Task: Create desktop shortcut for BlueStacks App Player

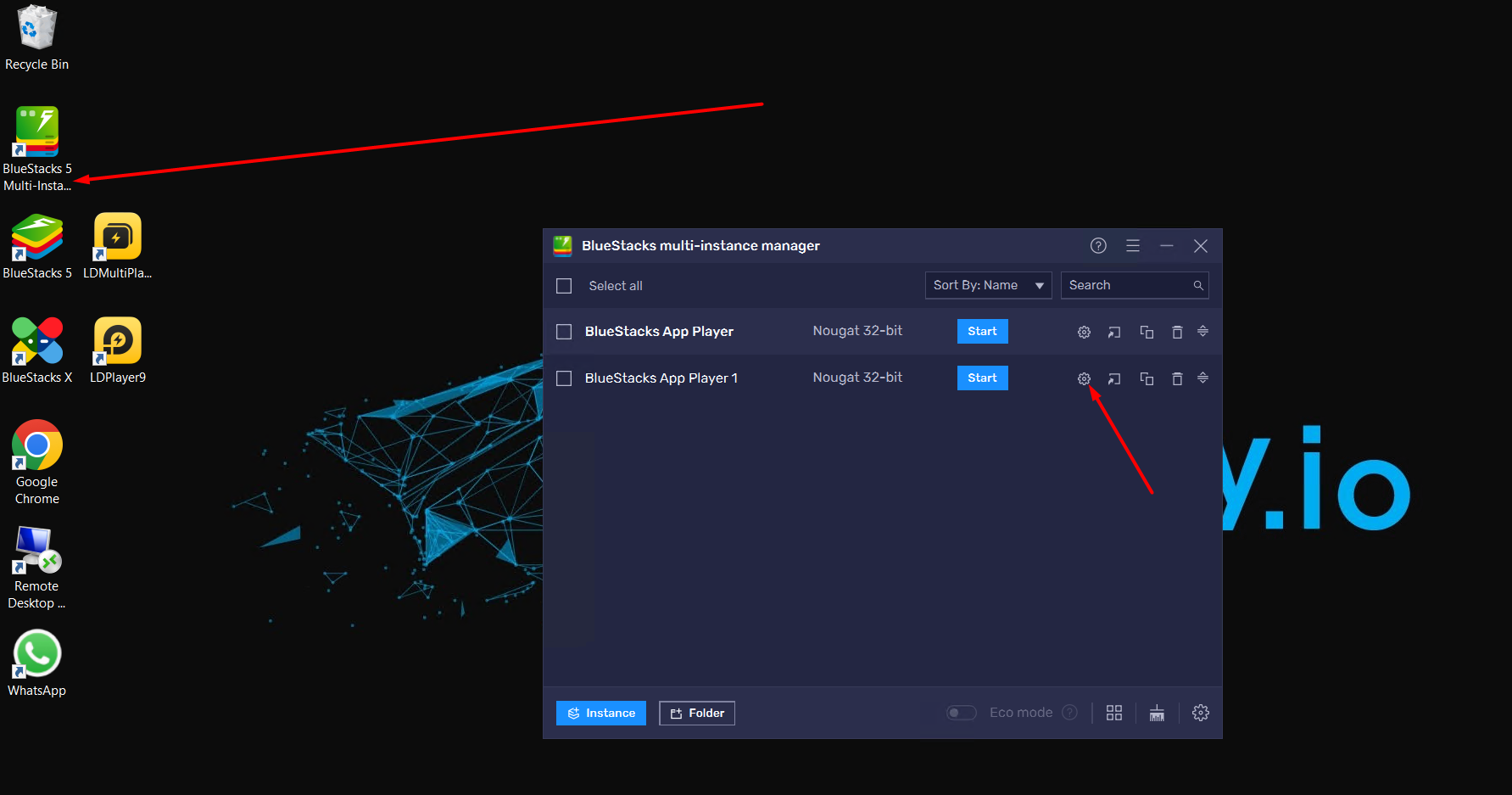Action: pos(1114,332)
